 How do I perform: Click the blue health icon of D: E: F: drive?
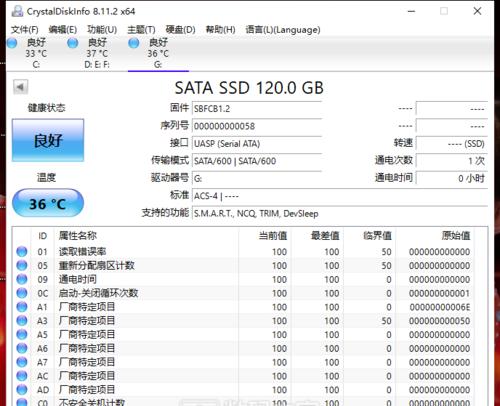(x=73, y=43)
